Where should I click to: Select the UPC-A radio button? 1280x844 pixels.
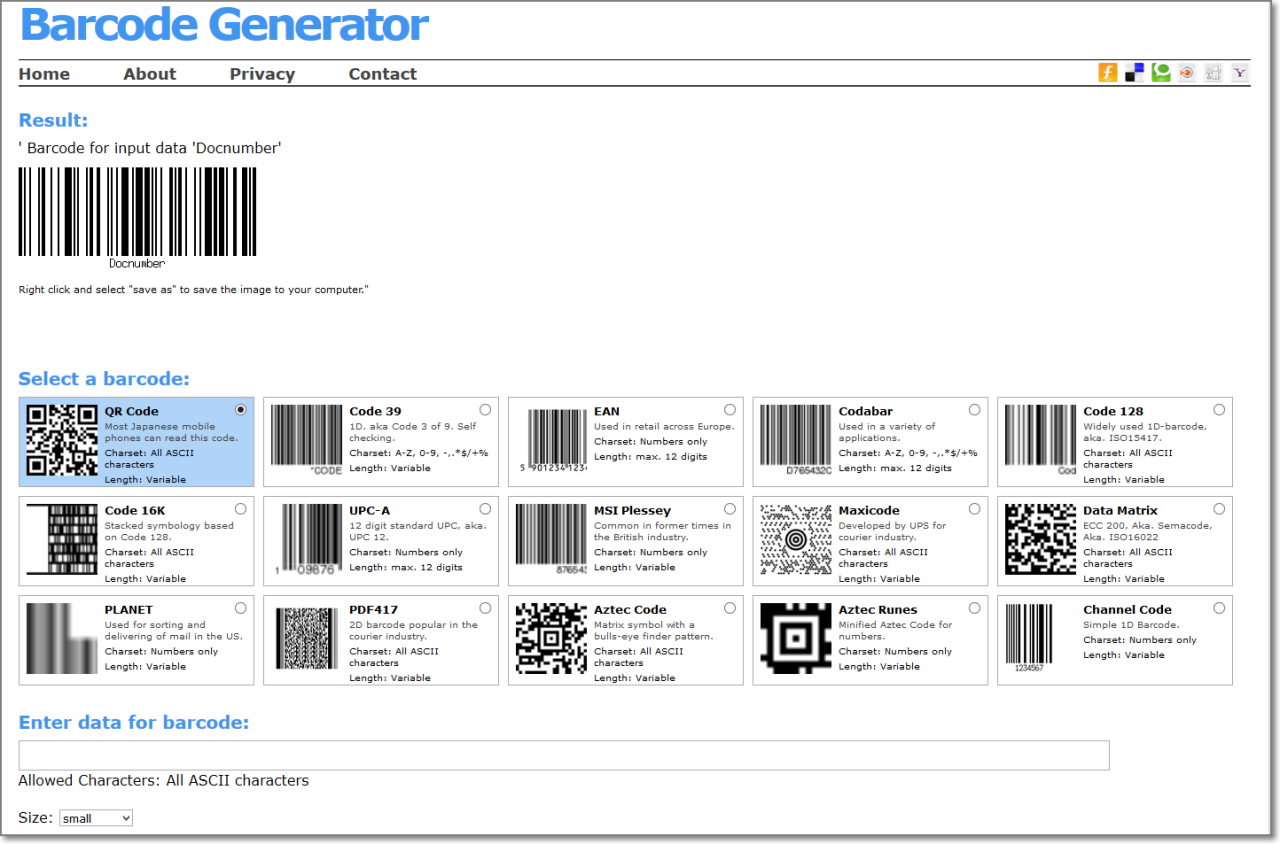point(485,509)
